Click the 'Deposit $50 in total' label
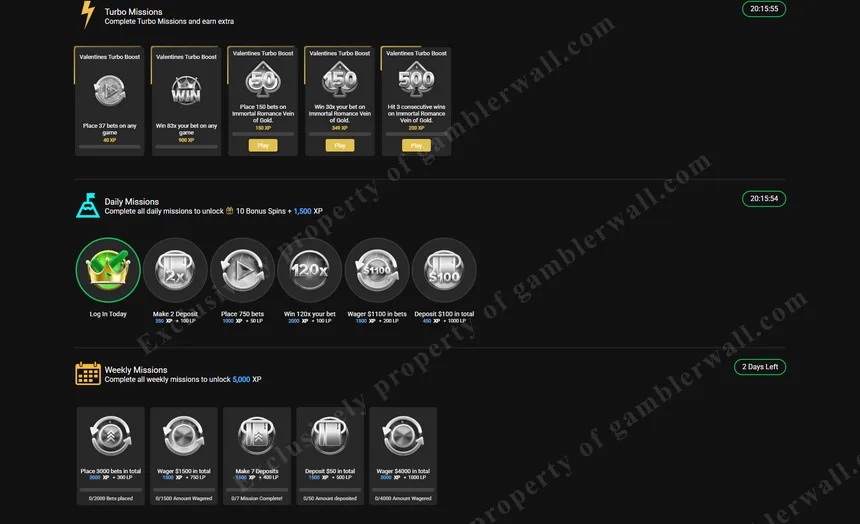Viewport: 860px width, 524px height. point(330,471)
